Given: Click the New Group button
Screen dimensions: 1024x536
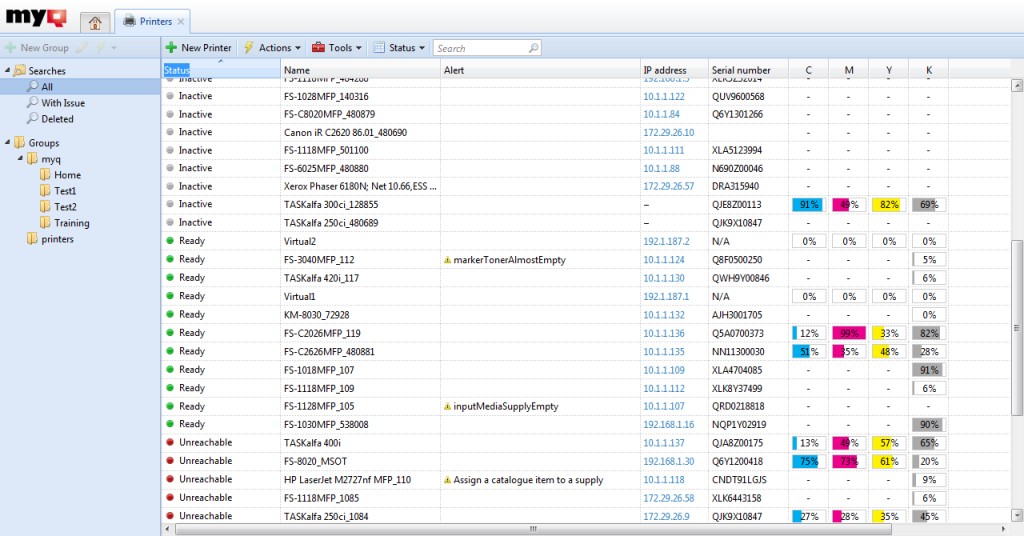Looking at the screenshot, I should tap(37, 48).
